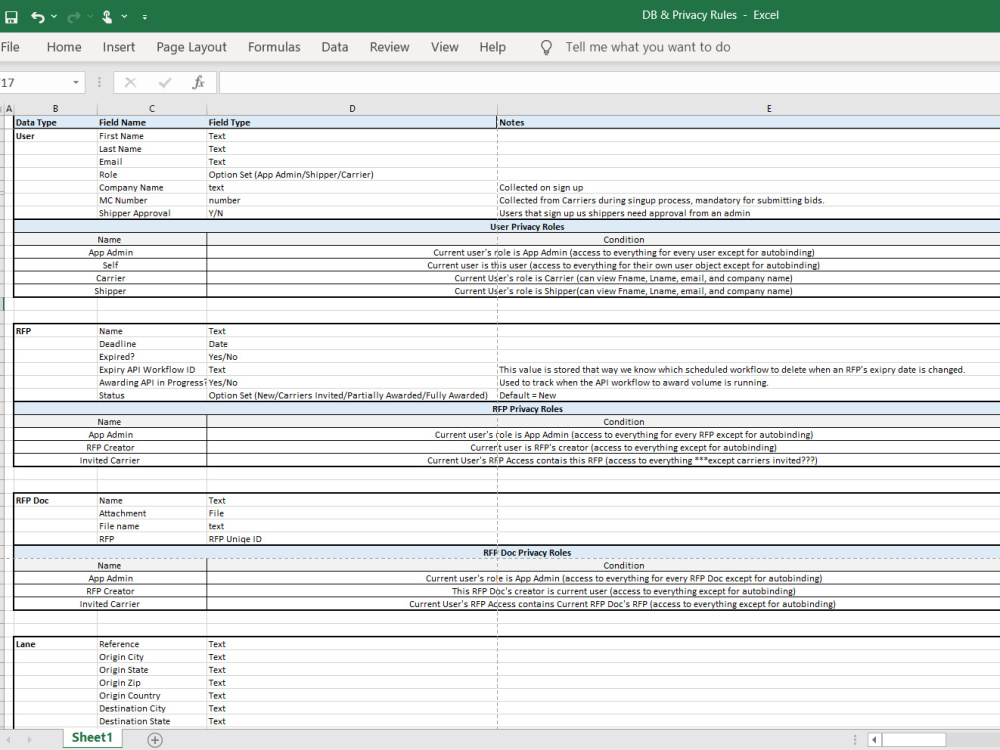Select the 'Expiry API Workflow ID' cell
Screen dimensions: 1000x750
(x=152, y=370)
